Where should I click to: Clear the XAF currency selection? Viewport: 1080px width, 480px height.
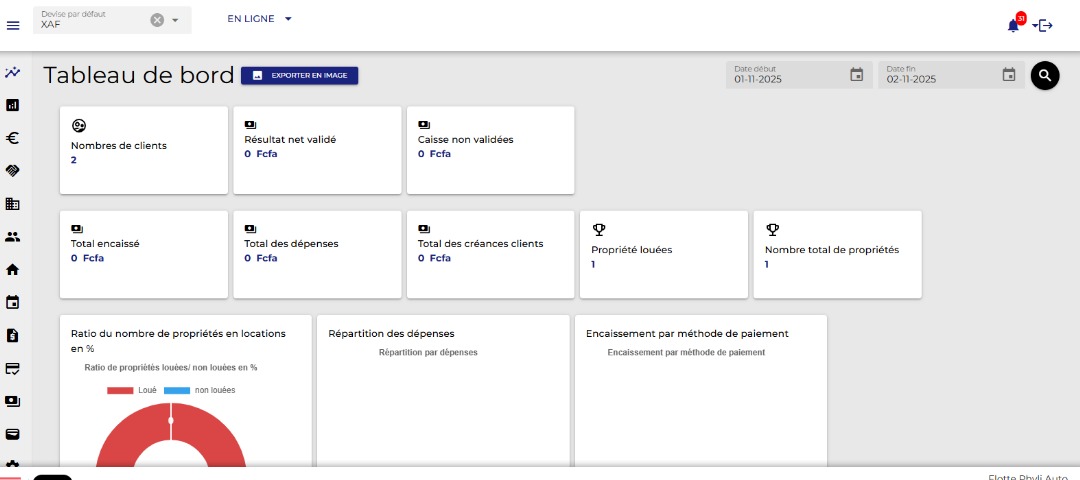tap(157, 20)
